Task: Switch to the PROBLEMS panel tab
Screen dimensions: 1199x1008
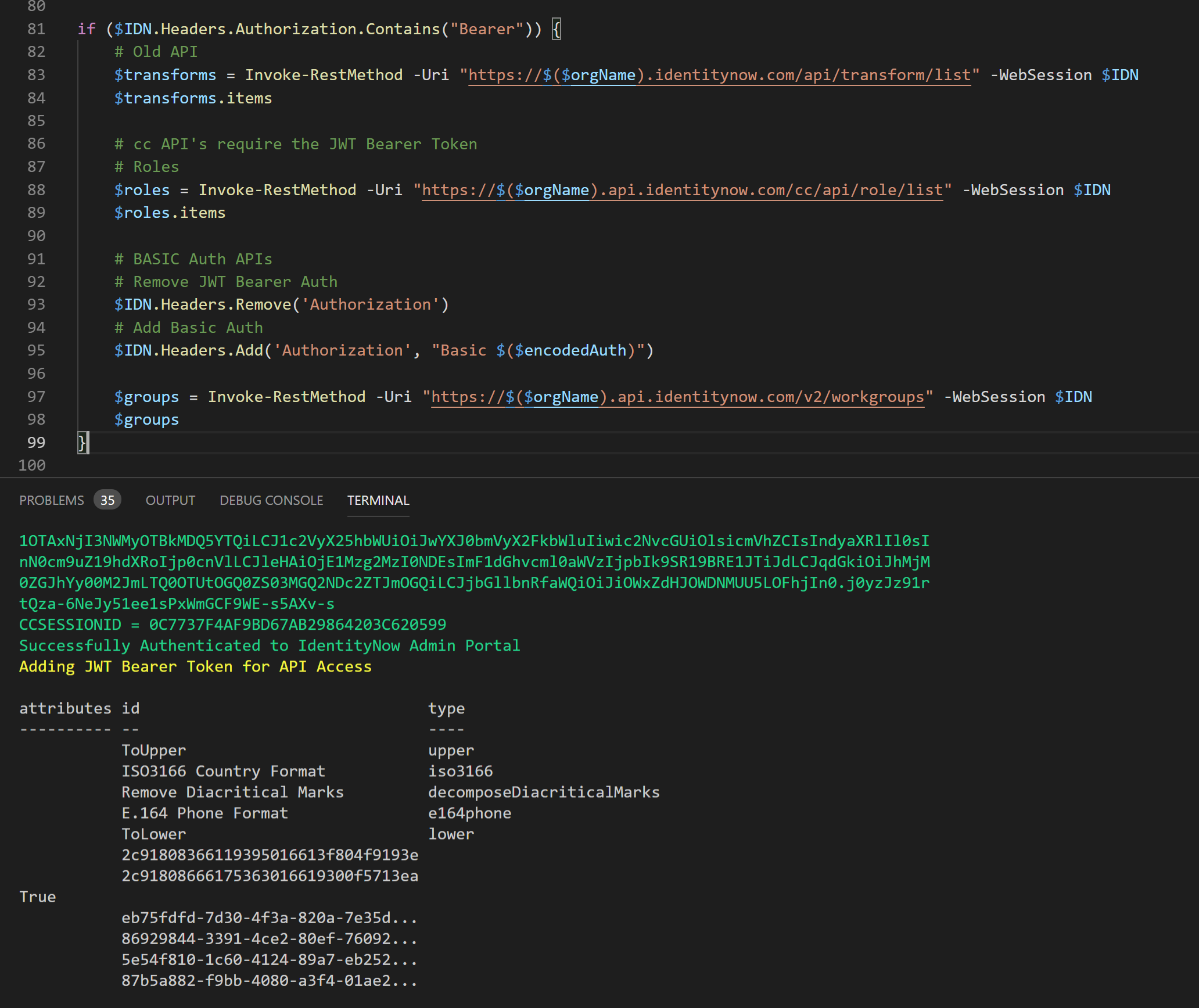Action: point(51,500)
